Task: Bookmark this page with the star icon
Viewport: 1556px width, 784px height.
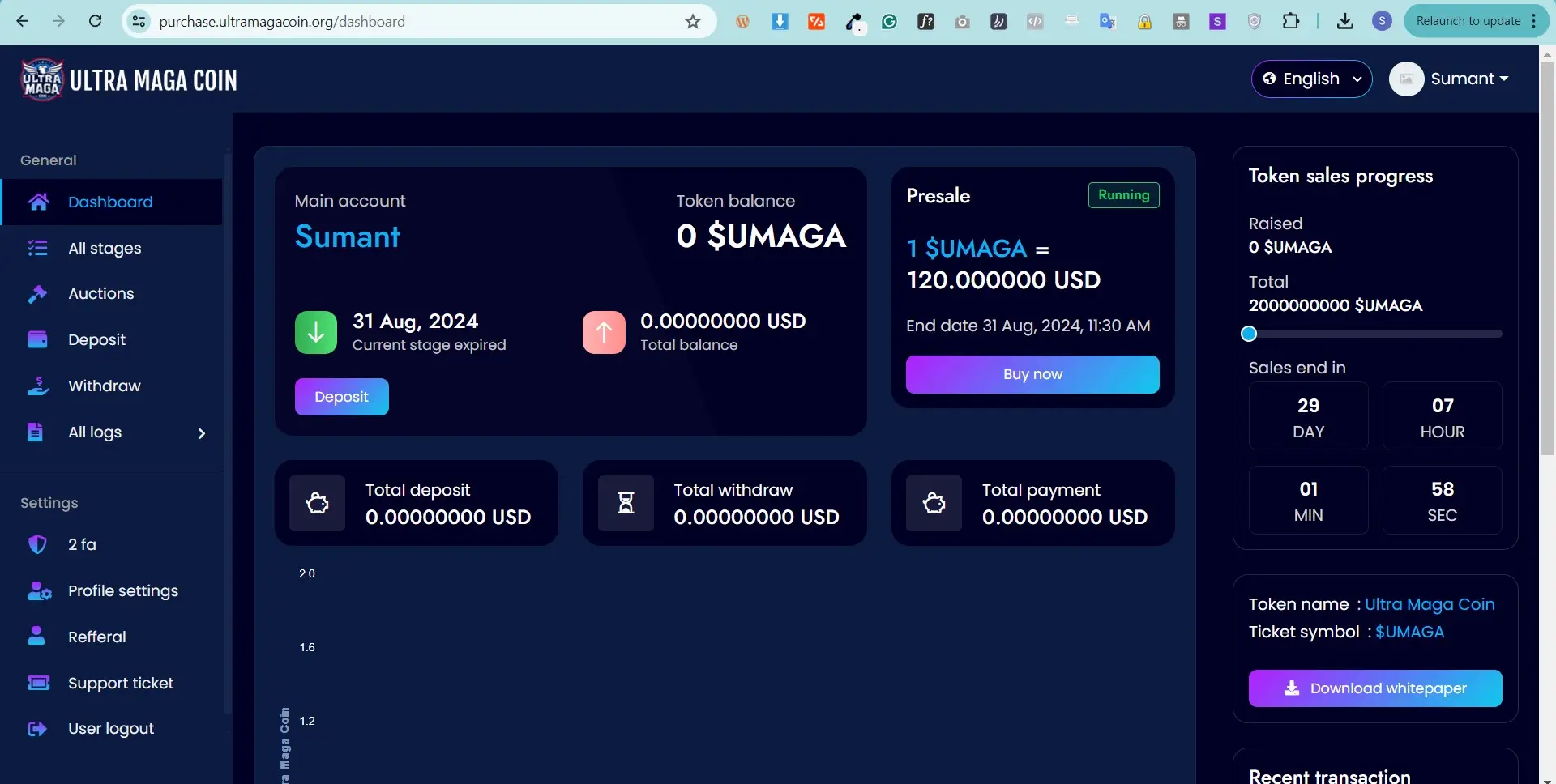Action: pyautogui.click(x=693, y=22)
